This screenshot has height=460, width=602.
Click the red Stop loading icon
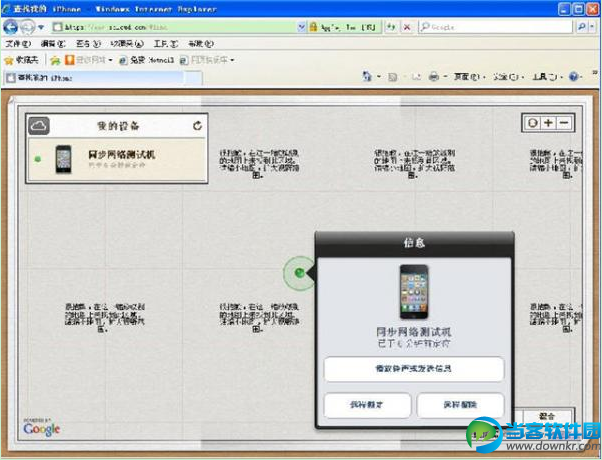coord(407,27)
